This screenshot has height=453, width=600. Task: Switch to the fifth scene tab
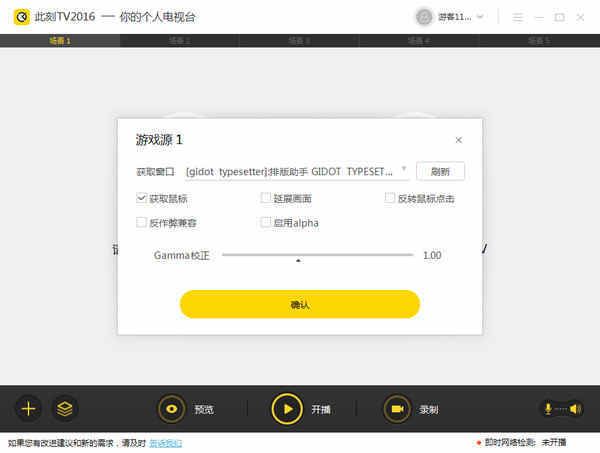coord(540,41)
